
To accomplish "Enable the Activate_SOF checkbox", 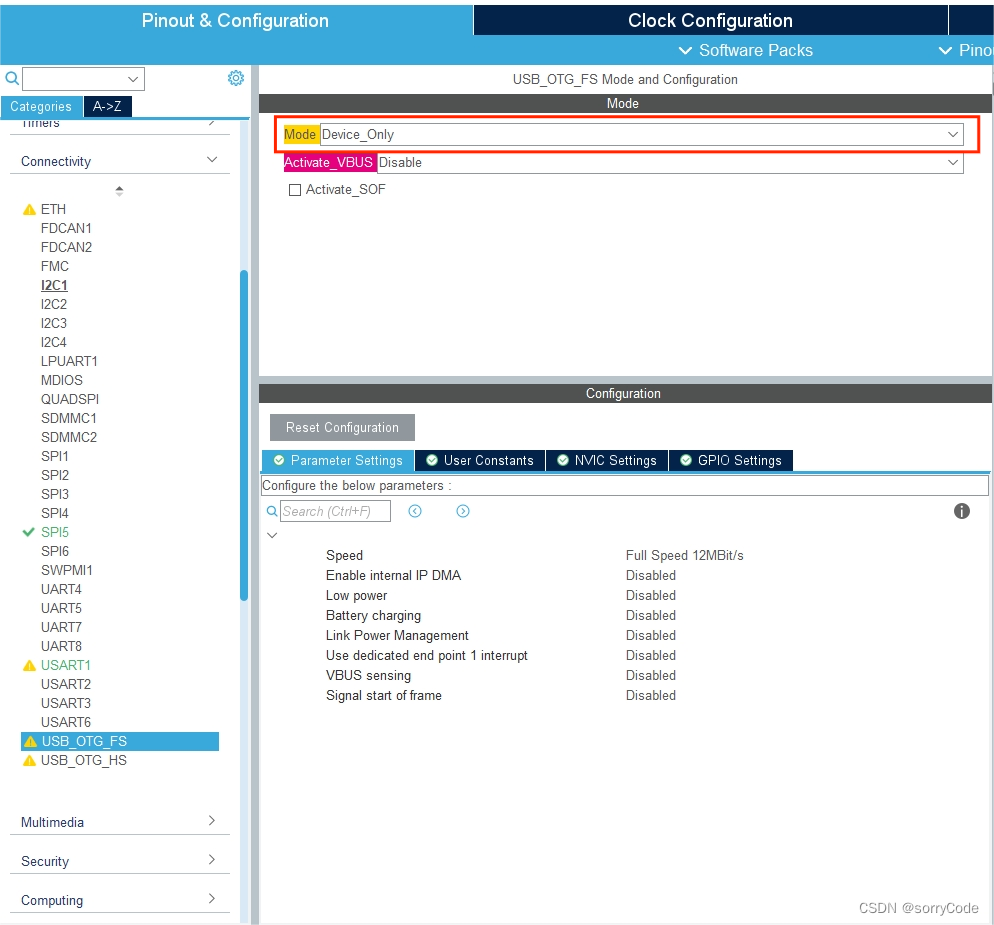I will [295, 190].
